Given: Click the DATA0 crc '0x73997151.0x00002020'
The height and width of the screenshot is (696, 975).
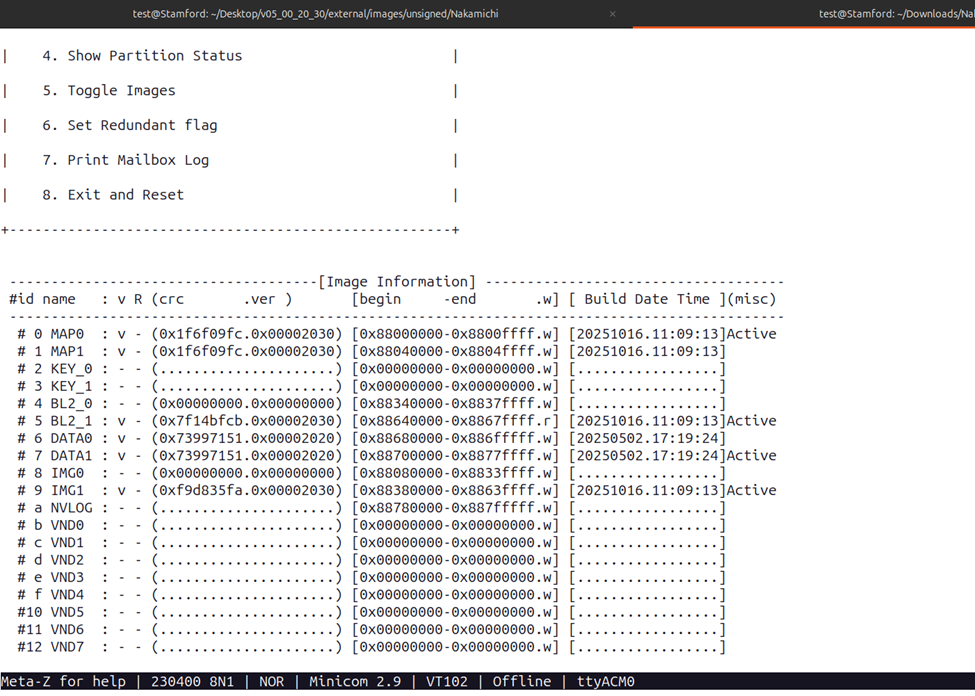Looking at the screenshot, I should coord(247,438).
